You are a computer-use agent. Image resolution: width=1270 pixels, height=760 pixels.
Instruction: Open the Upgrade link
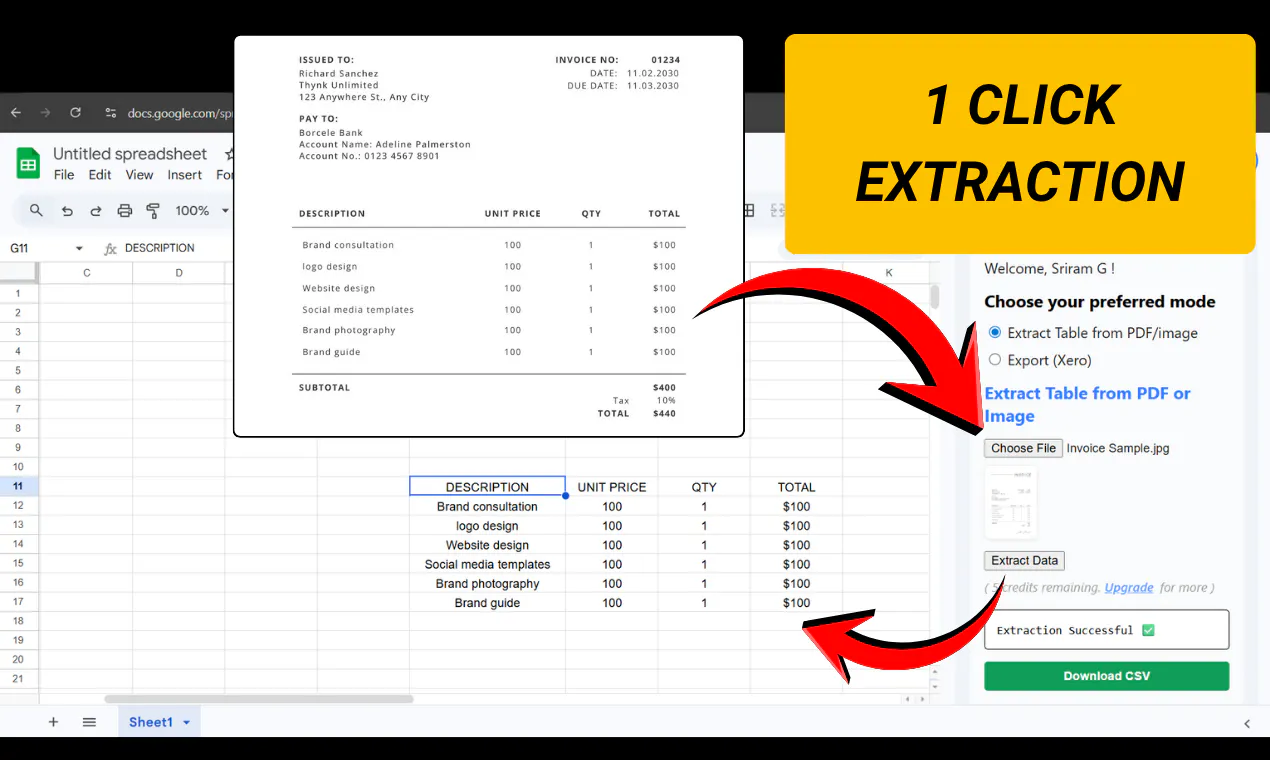(x=1129, y=587)
